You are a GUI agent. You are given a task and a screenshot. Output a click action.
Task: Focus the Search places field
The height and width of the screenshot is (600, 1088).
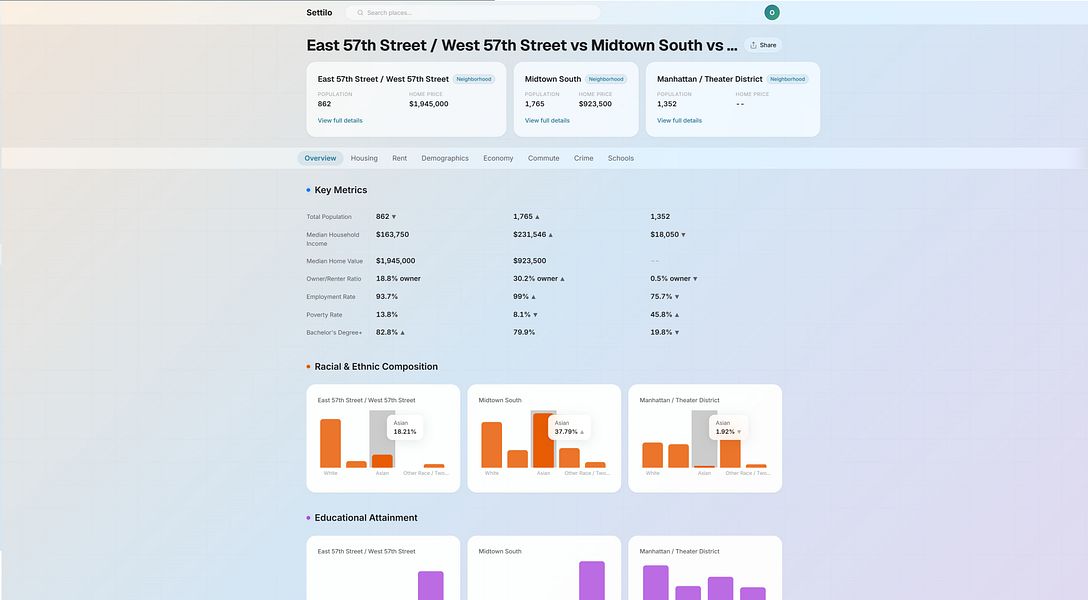pos(473,12)
